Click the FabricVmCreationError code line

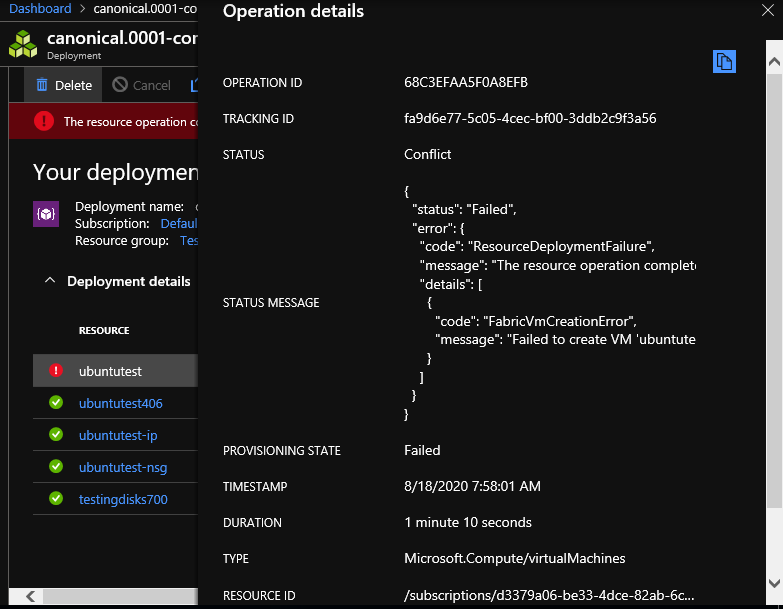tap(536, 321)
